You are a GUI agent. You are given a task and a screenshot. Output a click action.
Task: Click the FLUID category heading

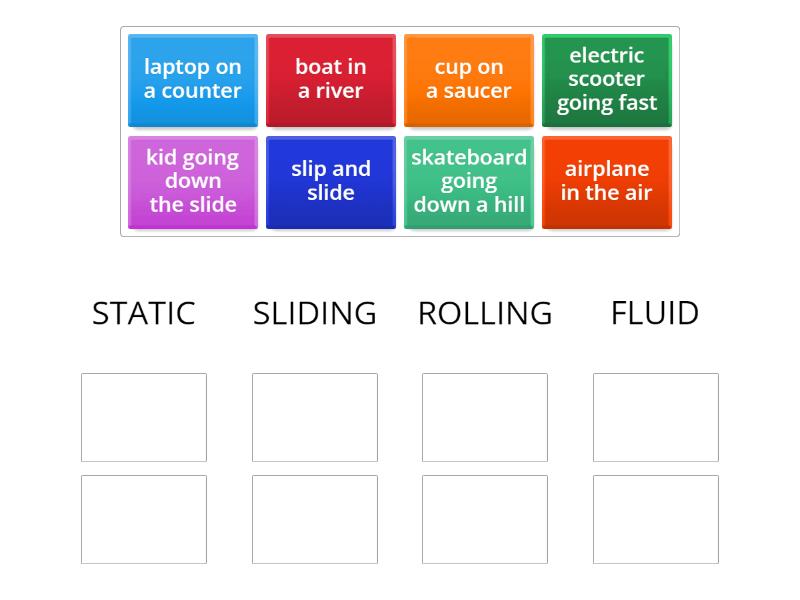tap(655, 313)
